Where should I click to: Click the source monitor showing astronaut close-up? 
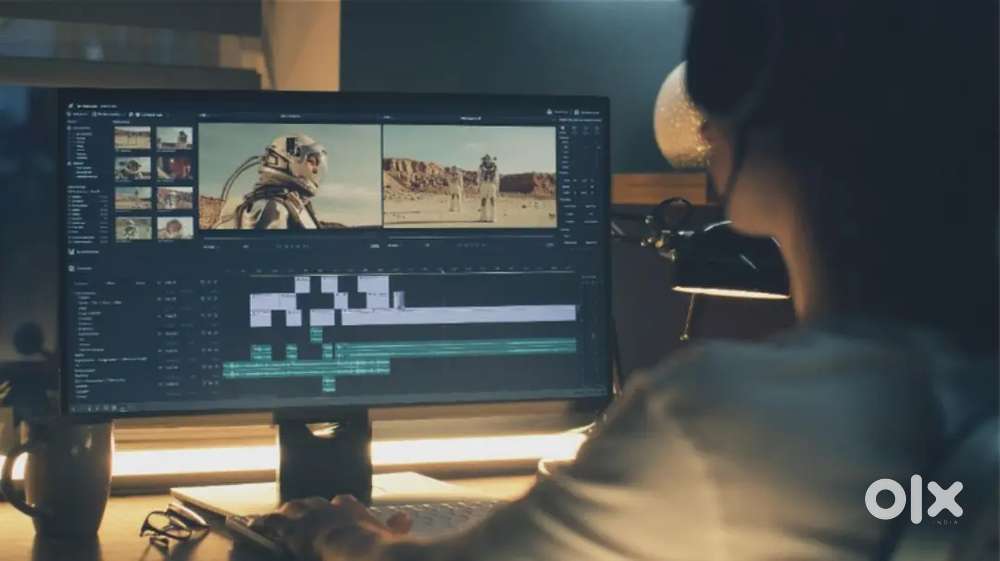[x=290, y=175]
